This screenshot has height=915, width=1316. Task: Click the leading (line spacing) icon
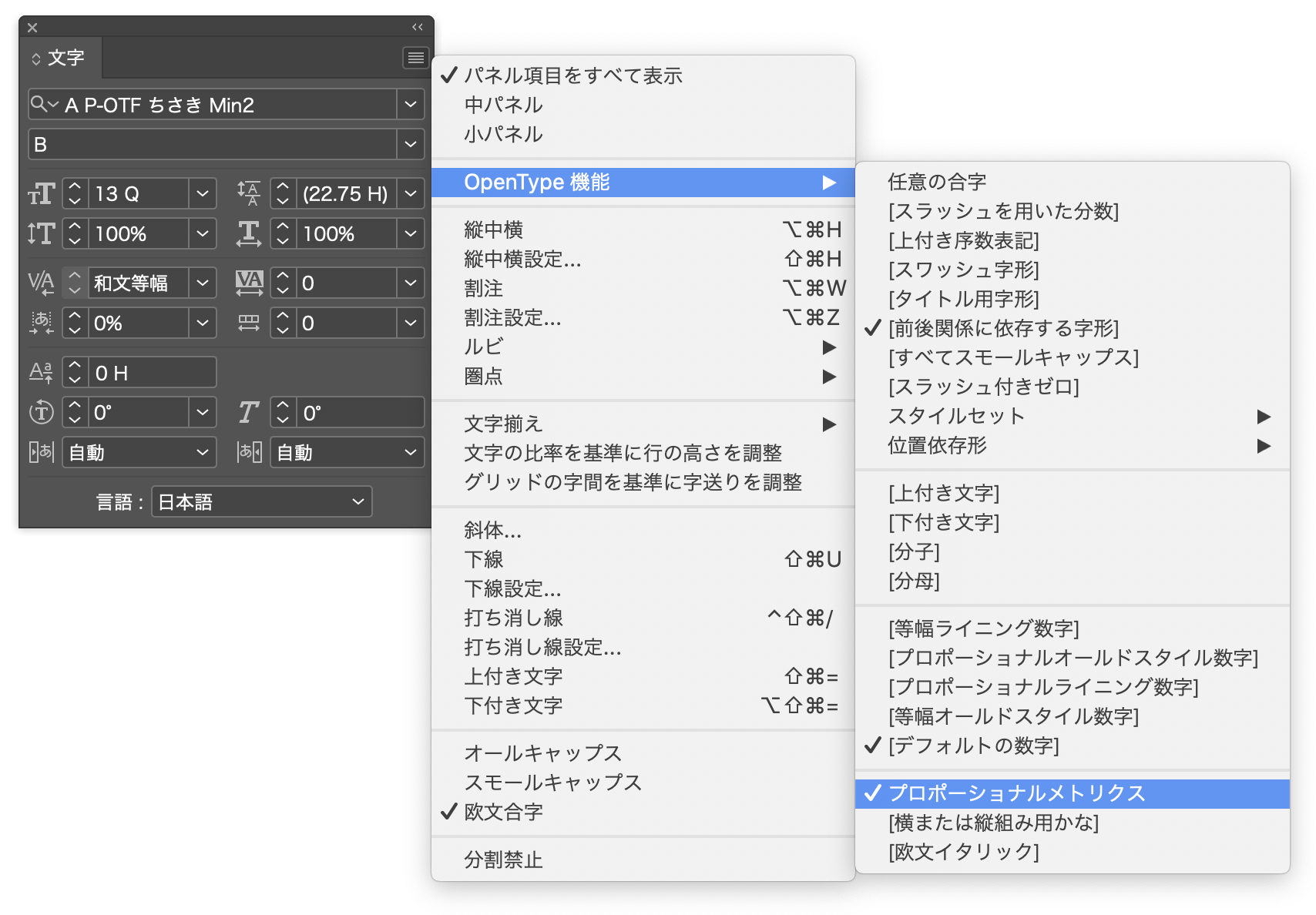click(x=249, y=194)
